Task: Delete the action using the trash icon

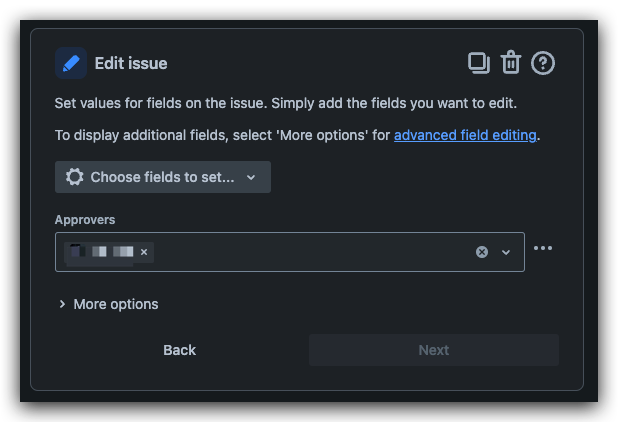Action: pyautogui.click(x=511, y=62)
